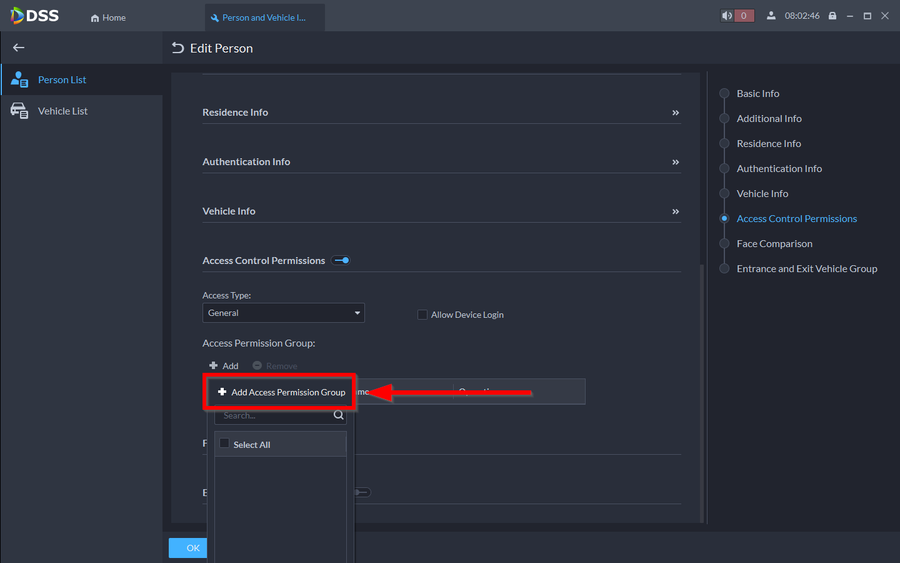The width and height of the screenshot is (900, 563).
Task: Click the back arrow in the sidebar
Action: pyautogui.click(x=18, y=48)
